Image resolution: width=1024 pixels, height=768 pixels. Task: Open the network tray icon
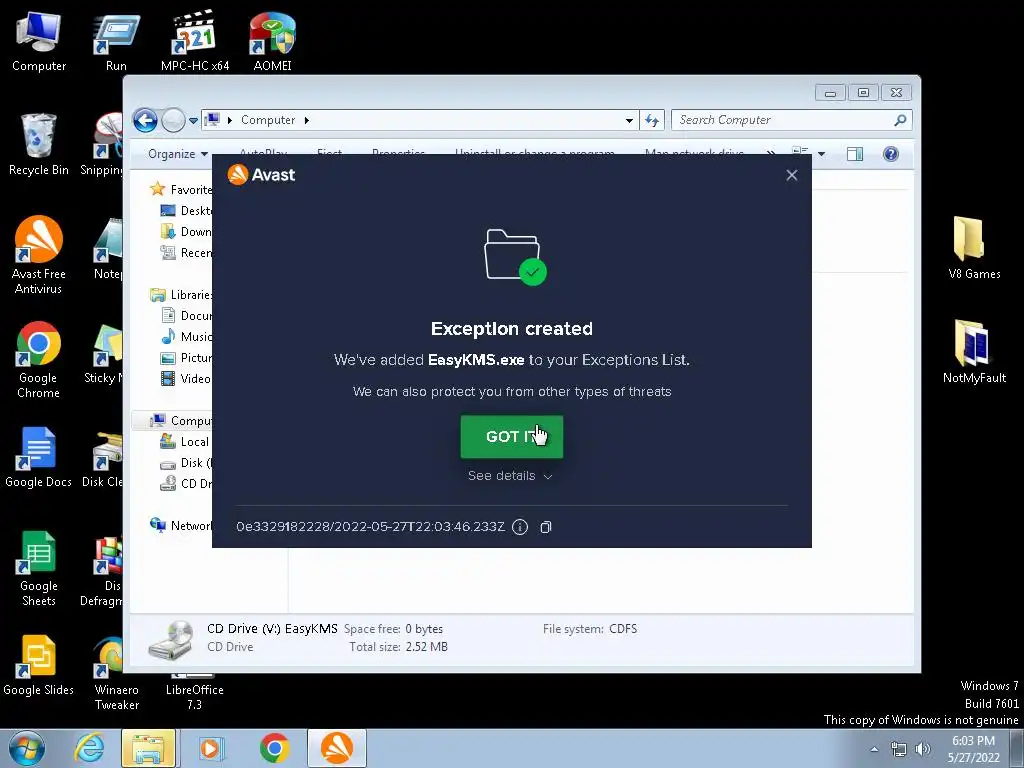point(899,749)
